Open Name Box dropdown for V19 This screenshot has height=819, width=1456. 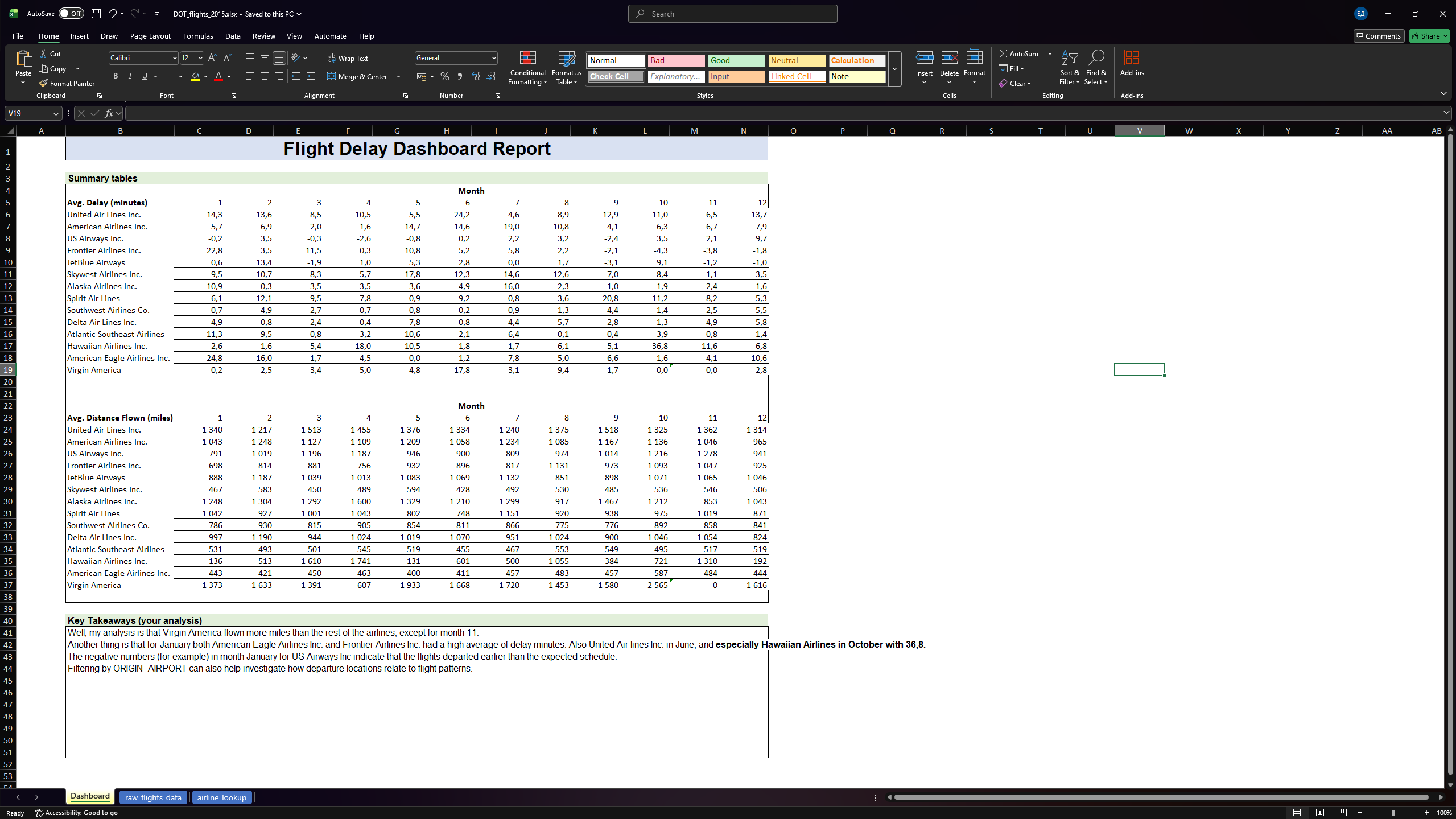click(x=56, y=114)
